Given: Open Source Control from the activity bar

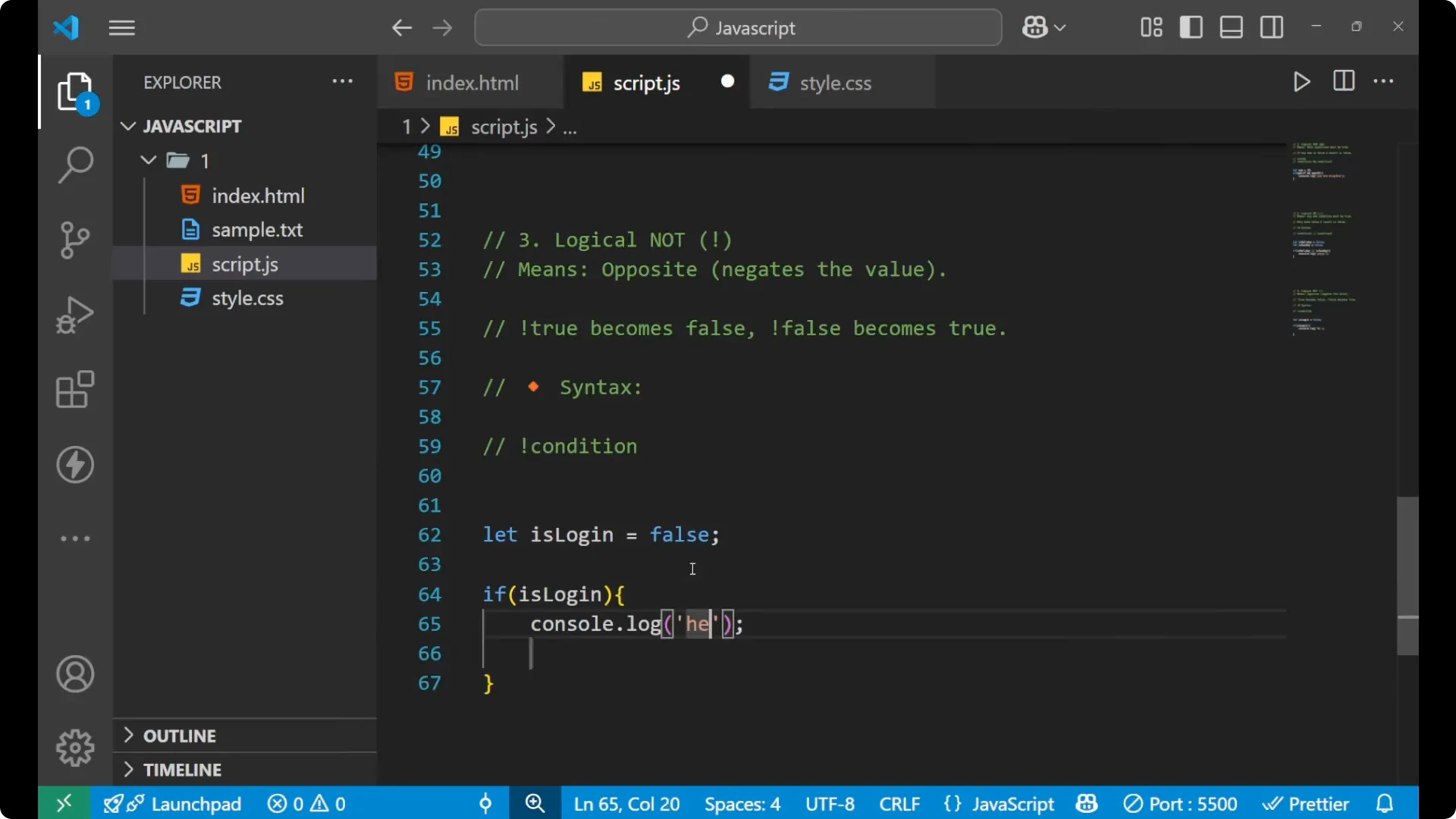Looking at the screenshot, I should tap(75, 240).
